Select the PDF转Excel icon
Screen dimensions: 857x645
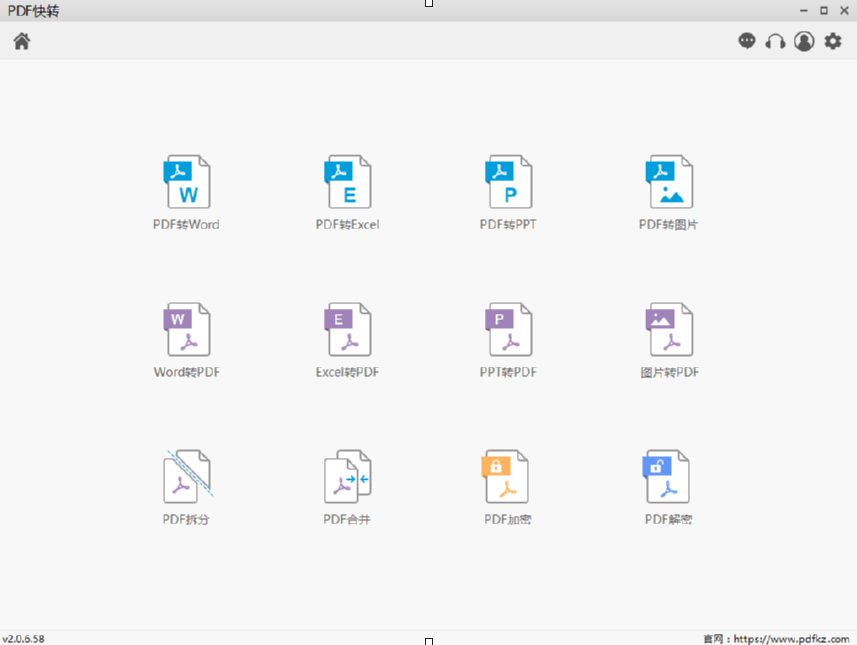(347, 182)
